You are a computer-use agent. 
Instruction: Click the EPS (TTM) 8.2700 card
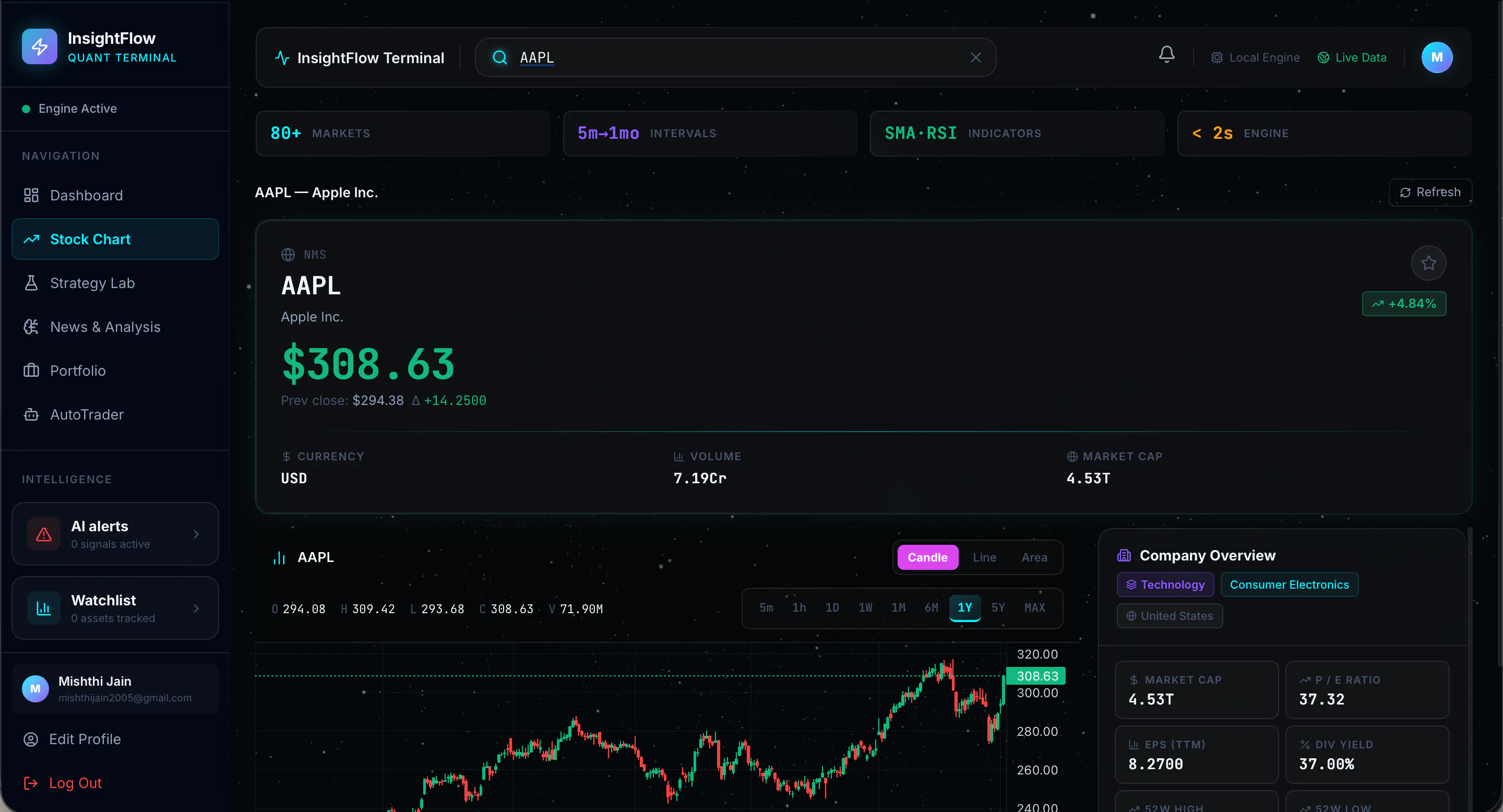(x=1196, y=754)
